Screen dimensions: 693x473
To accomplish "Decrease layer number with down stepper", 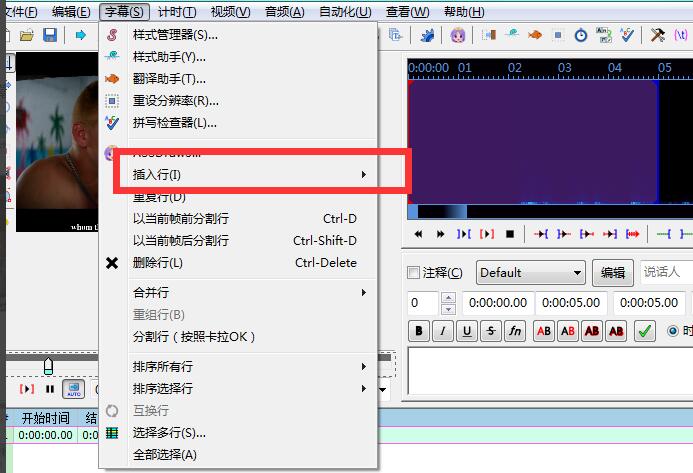I will (448, 309).
